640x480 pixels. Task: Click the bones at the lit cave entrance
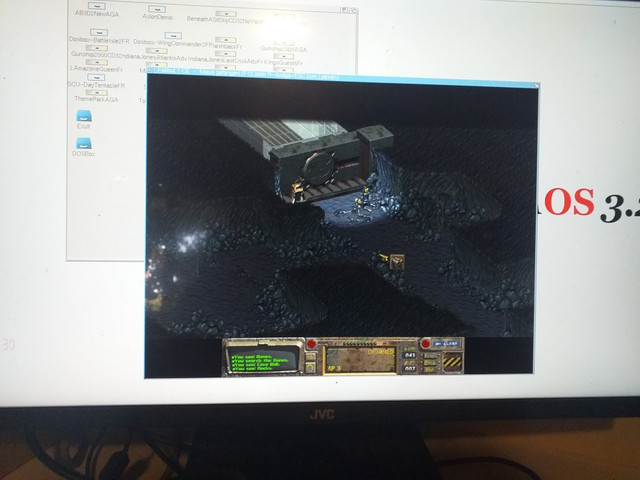click(x=353, y=214)
